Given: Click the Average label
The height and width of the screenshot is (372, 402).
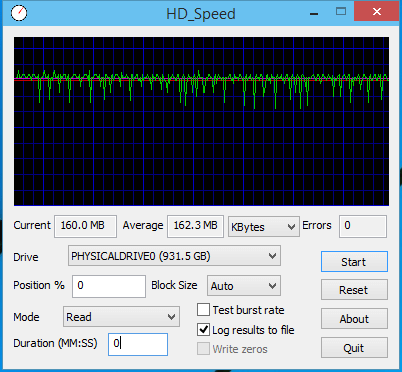Looking at the screenshot, I should (143, 226).
